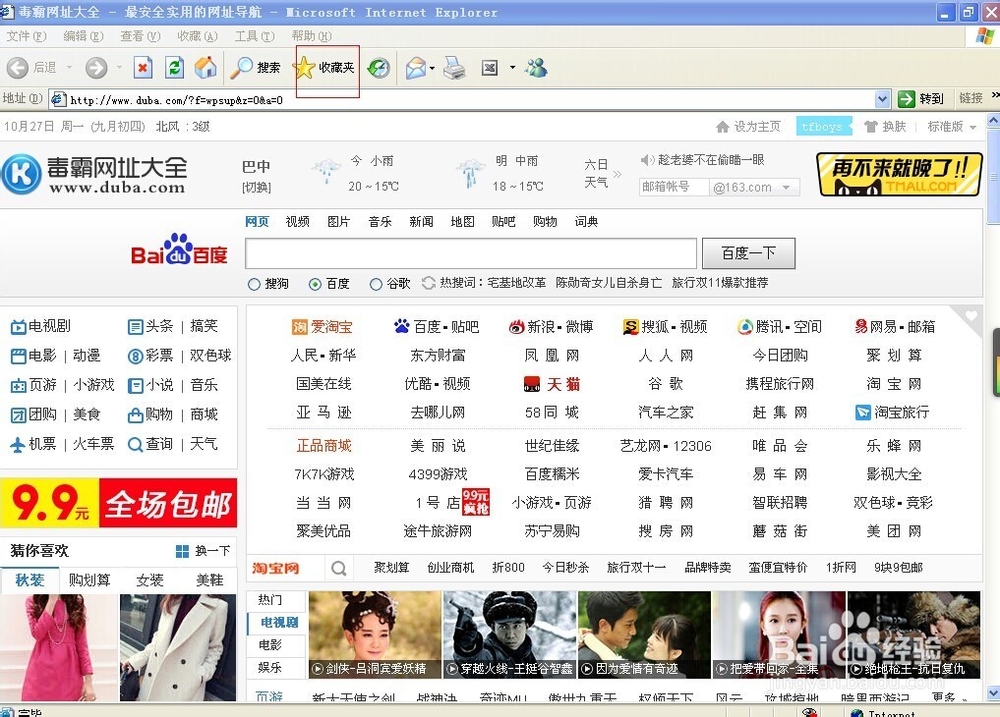Click the Print icon

pyautogui.click(x=454, y=68)
